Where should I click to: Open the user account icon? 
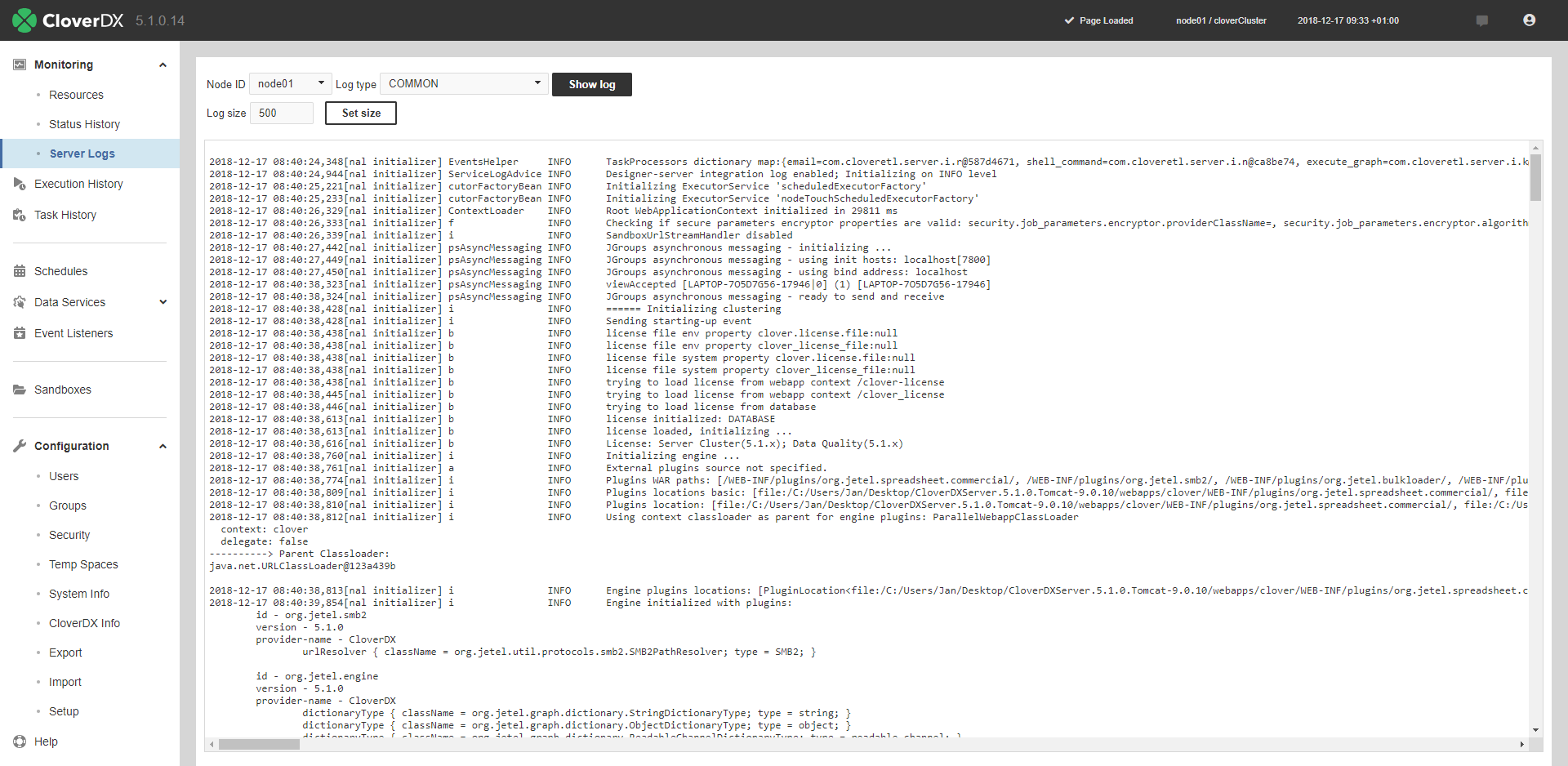[x=1530, y=20]
